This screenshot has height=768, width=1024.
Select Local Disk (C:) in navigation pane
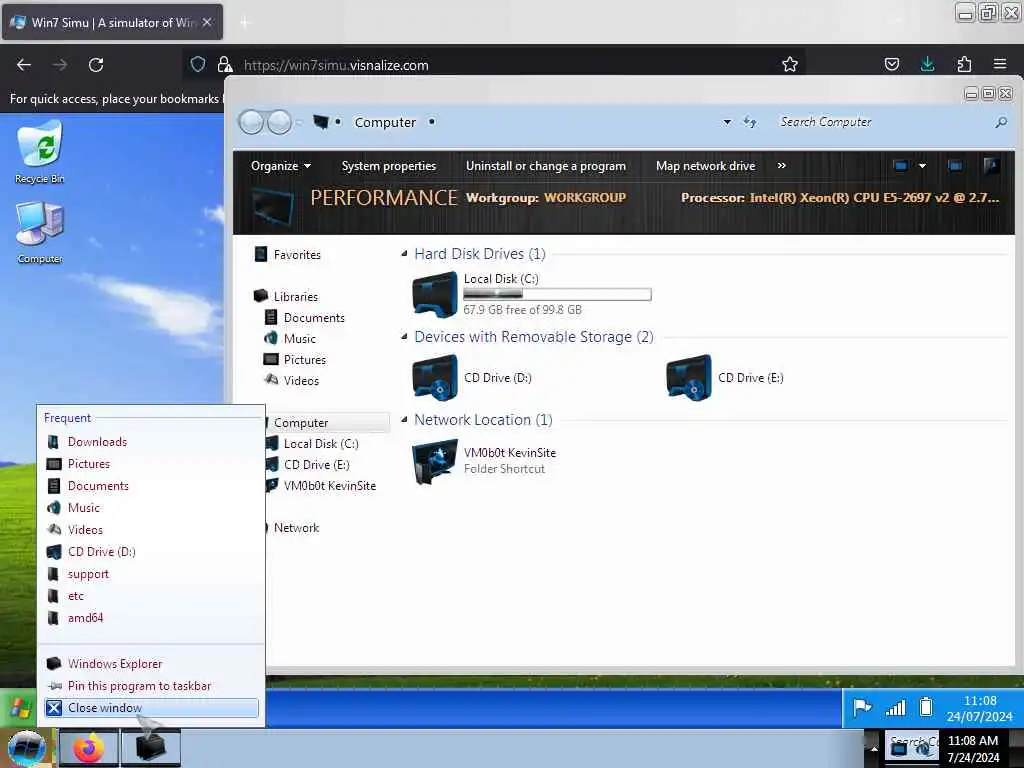[321, 443]
